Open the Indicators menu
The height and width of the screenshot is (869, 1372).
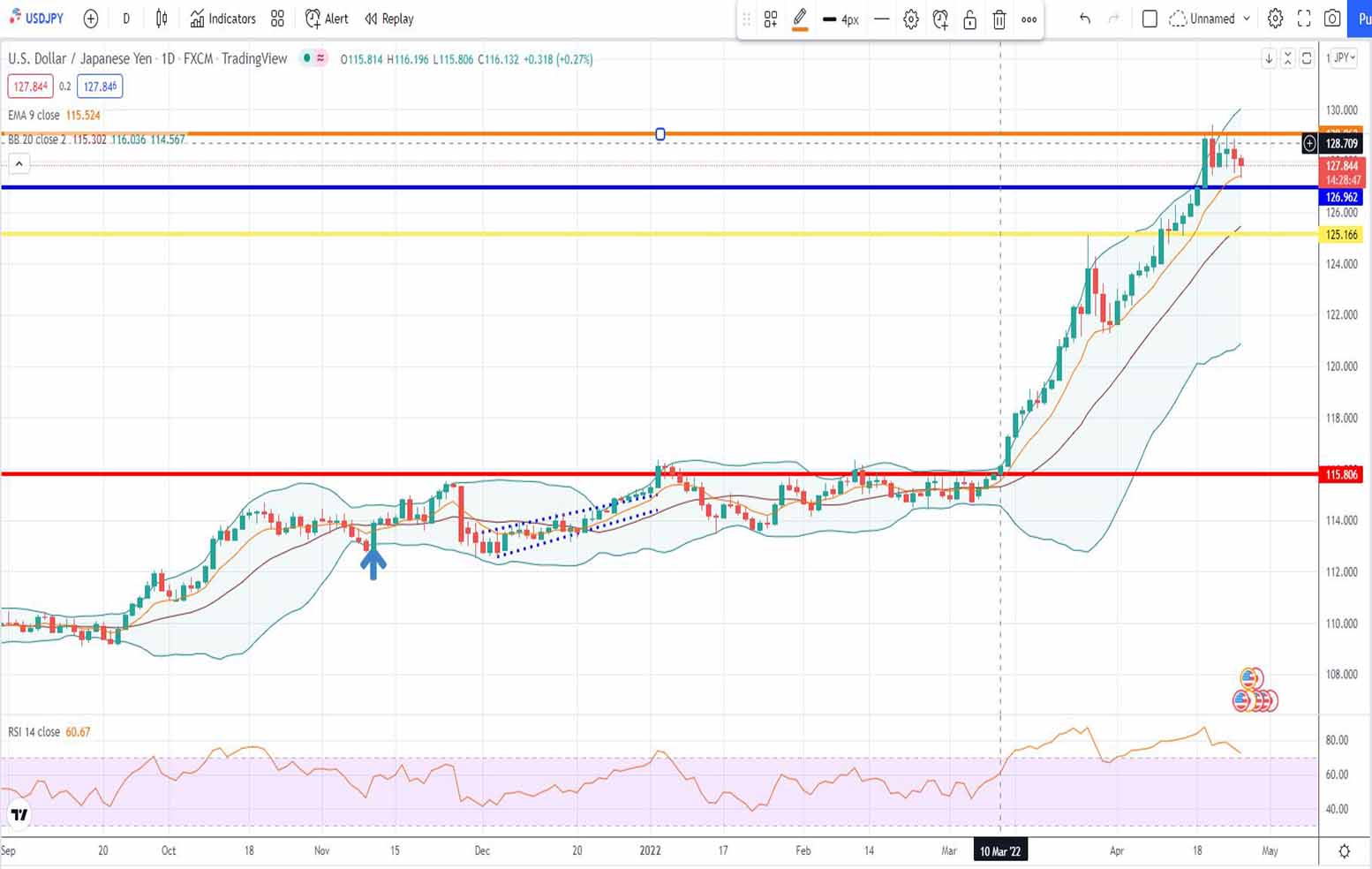click(222, 19)
